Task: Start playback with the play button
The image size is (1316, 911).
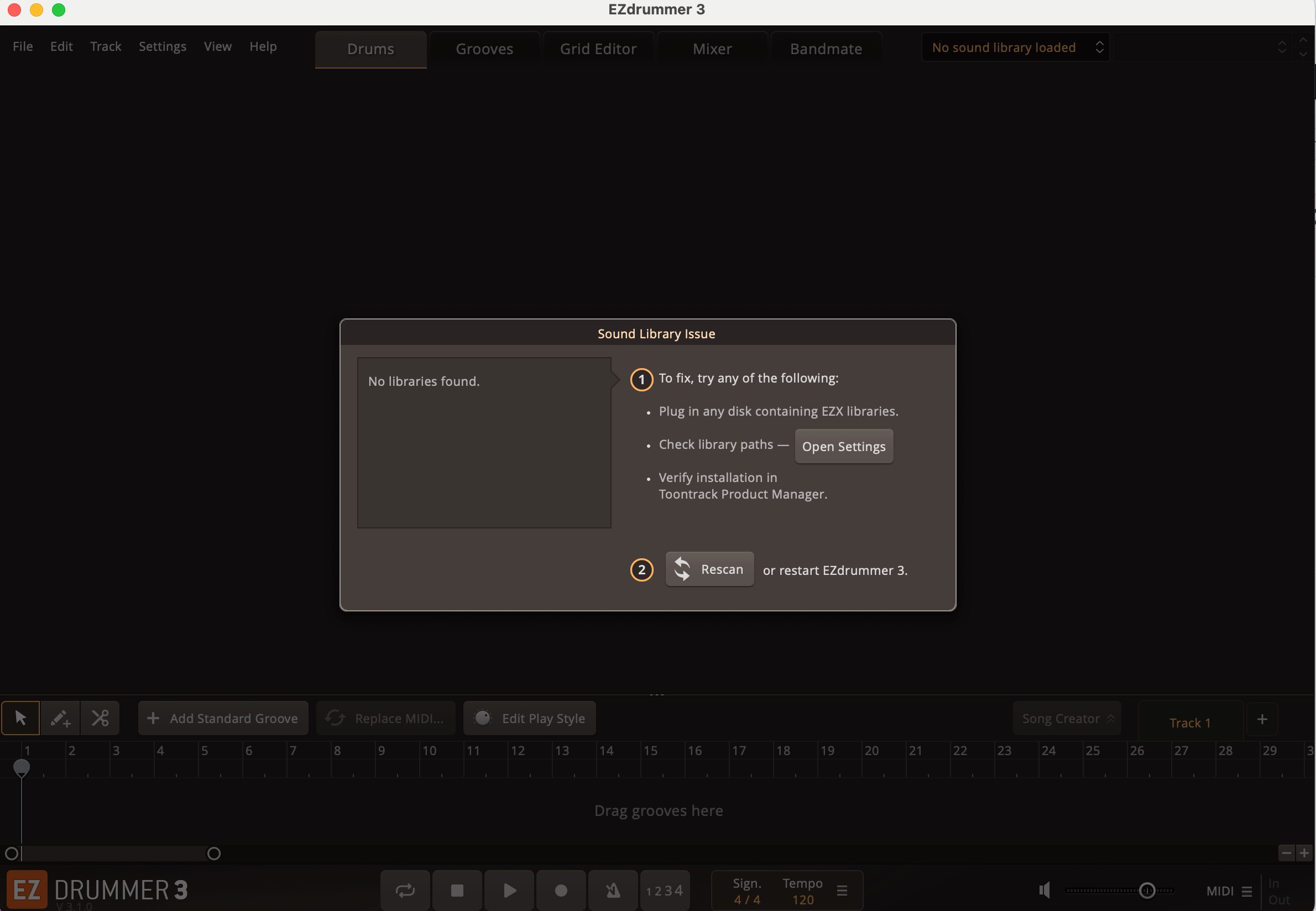Action: (509, 890)
